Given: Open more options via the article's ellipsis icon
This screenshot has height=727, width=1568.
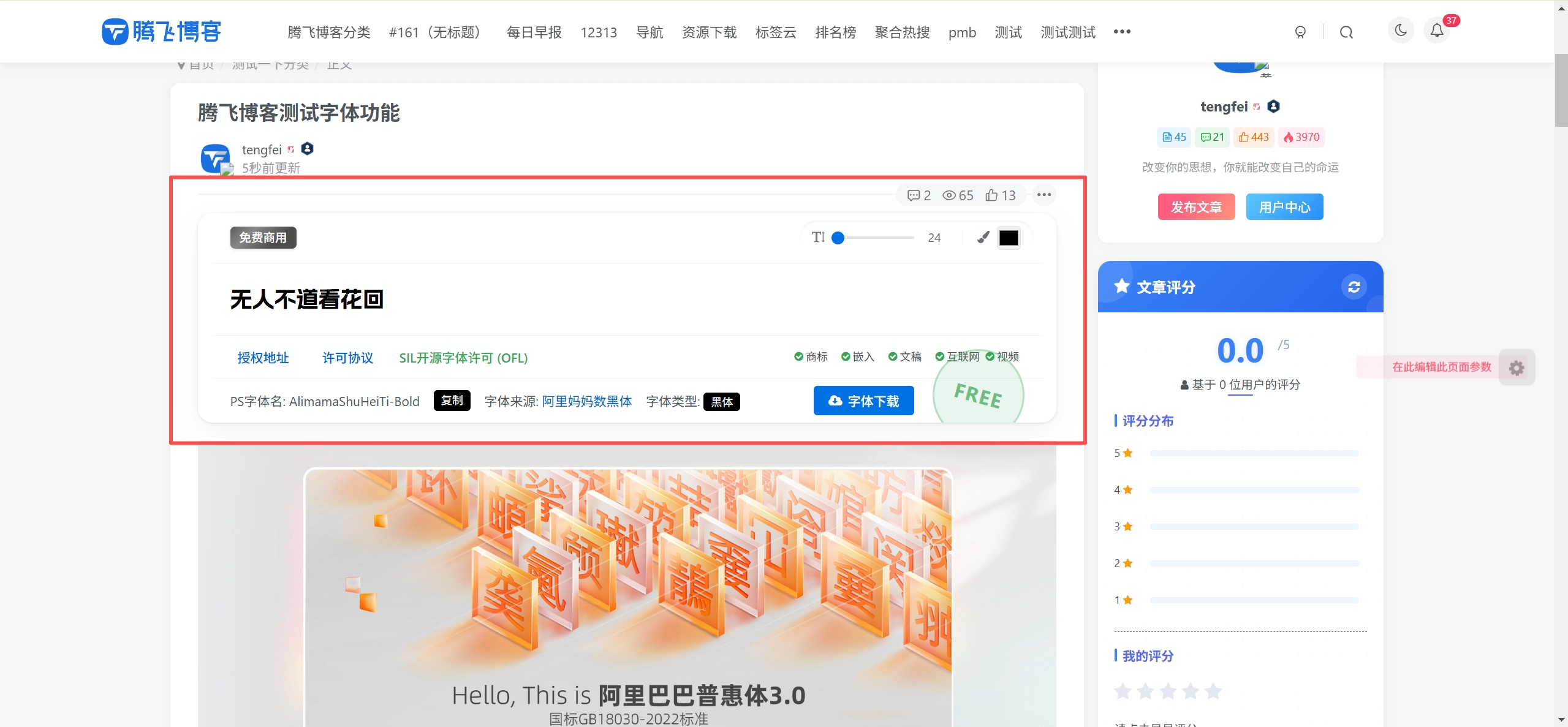Looking at the screenshot, I should 1043,195.
